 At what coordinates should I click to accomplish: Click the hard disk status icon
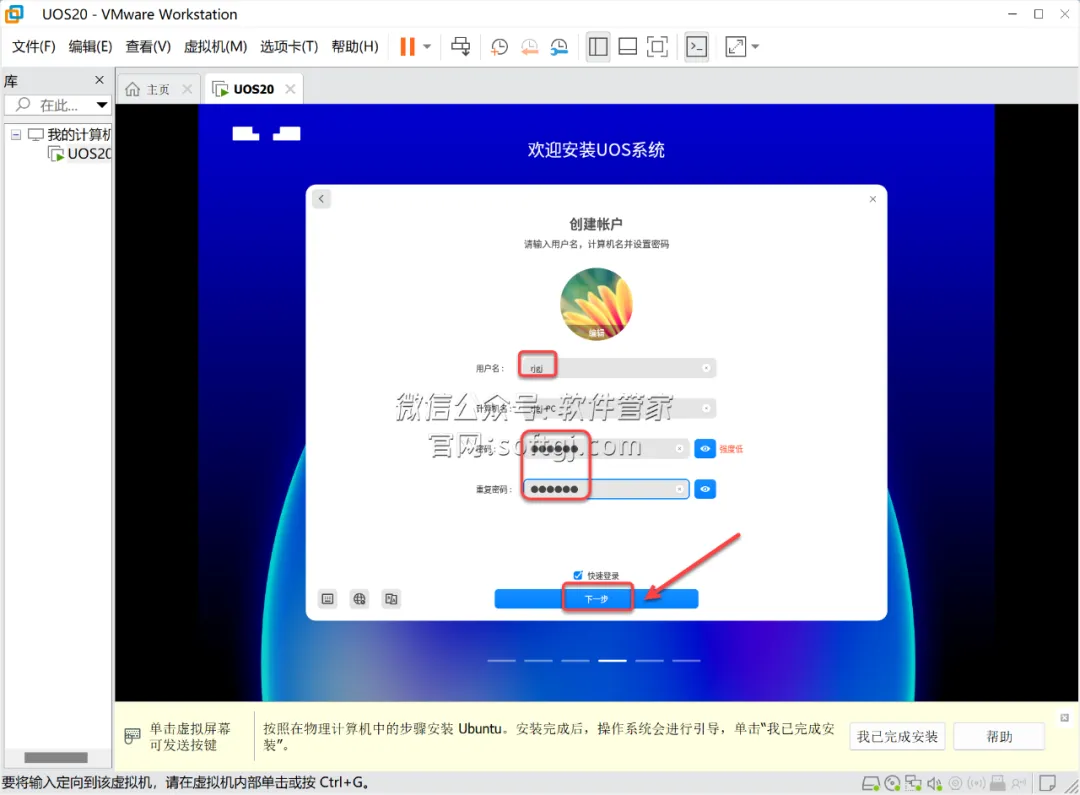[871, 783]
